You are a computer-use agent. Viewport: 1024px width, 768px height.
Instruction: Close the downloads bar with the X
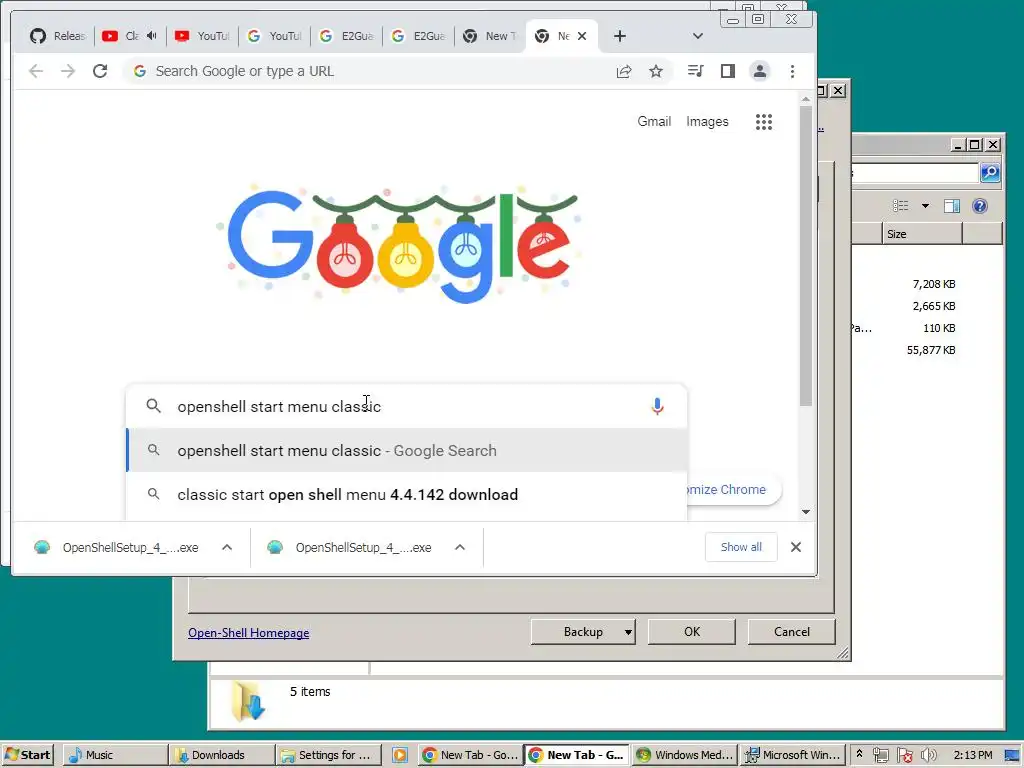(795, 547)
